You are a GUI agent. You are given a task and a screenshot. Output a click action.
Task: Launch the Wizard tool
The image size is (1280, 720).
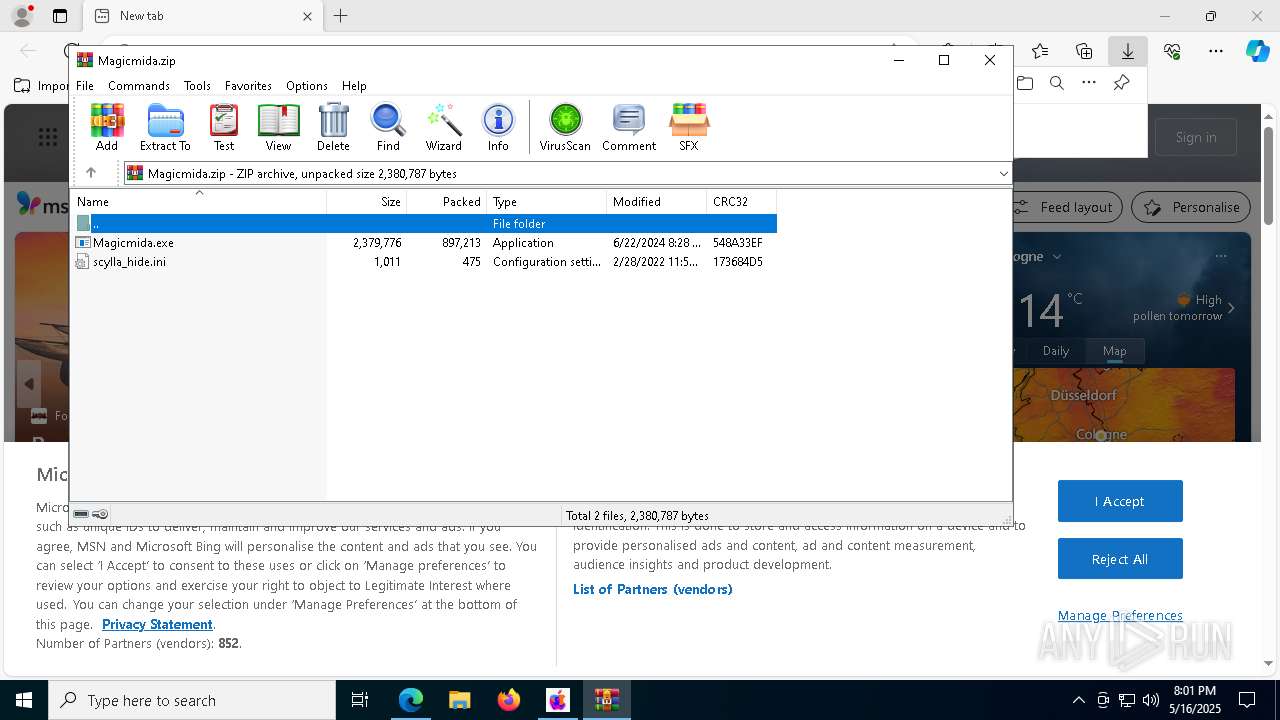tap(444, 127)
